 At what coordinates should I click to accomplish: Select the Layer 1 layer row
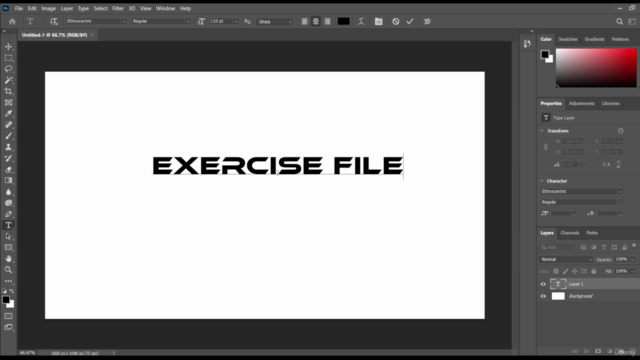click(589, 284)
